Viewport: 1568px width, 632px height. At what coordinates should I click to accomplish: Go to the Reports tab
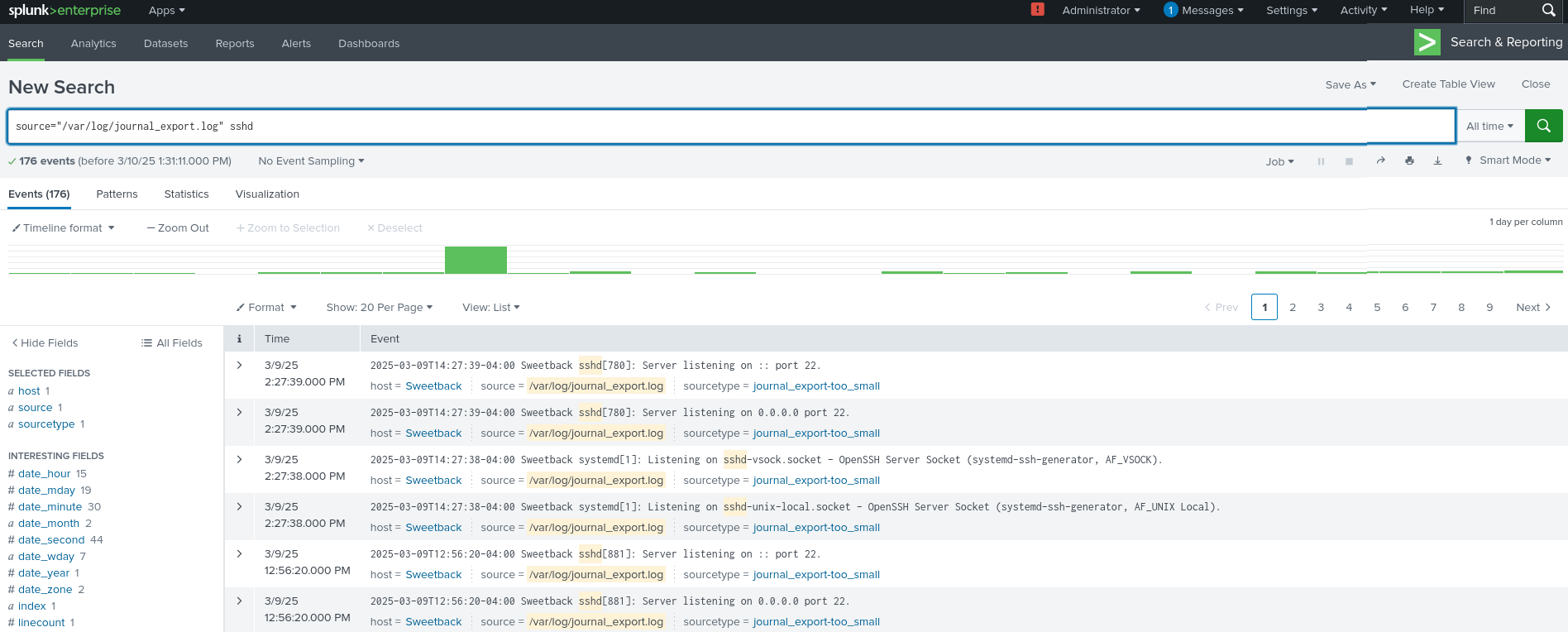pos(235,43)
